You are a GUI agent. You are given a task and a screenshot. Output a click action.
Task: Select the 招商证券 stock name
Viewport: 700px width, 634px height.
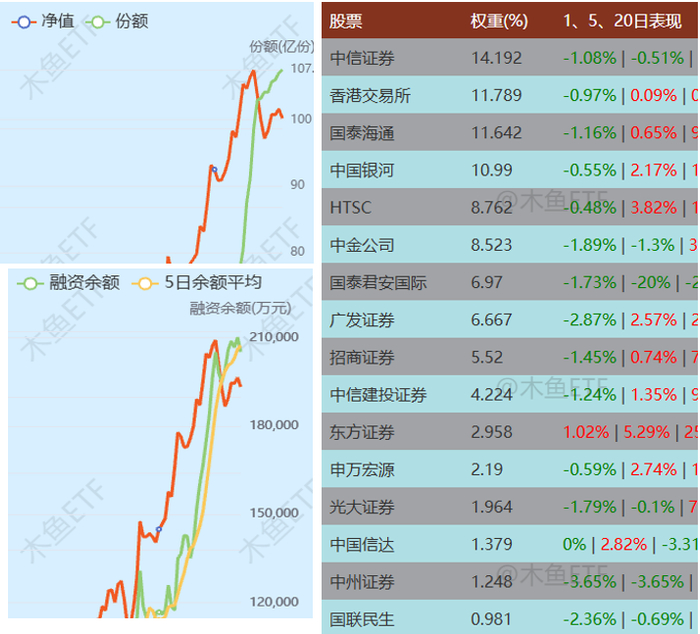click(x=362, y=358)
